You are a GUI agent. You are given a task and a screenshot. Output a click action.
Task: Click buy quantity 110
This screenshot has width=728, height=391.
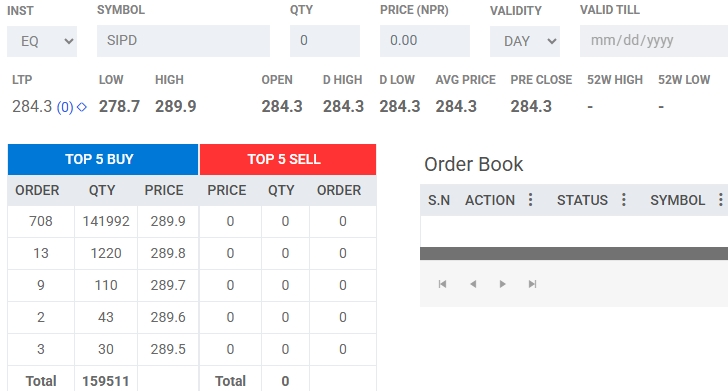coord(106,285)
